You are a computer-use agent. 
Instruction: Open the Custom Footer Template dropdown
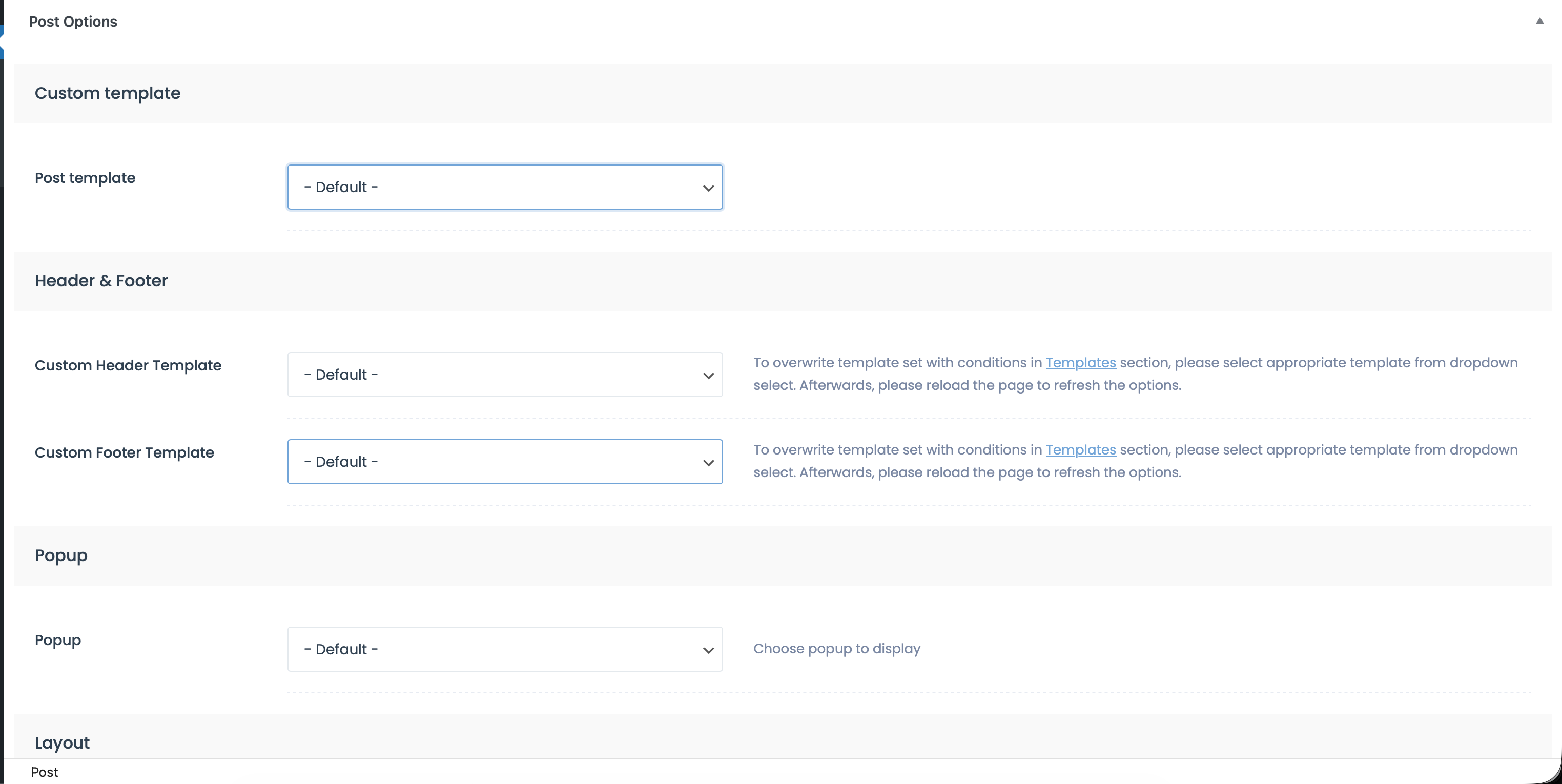504,462
